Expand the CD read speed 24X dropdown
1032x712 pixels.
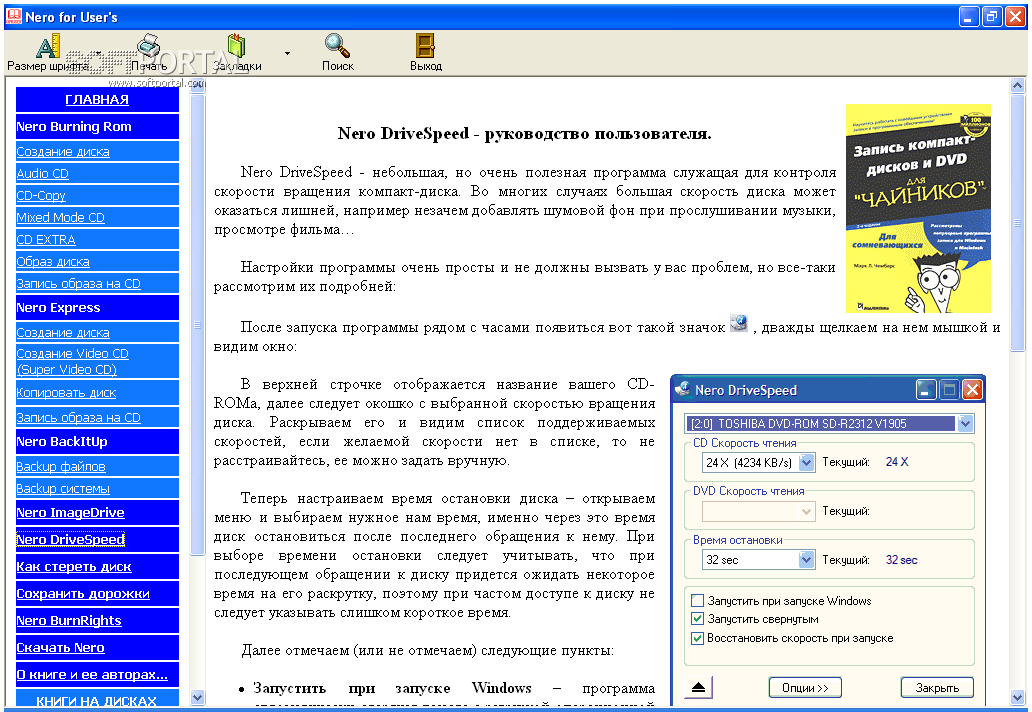tap(807, 462)
